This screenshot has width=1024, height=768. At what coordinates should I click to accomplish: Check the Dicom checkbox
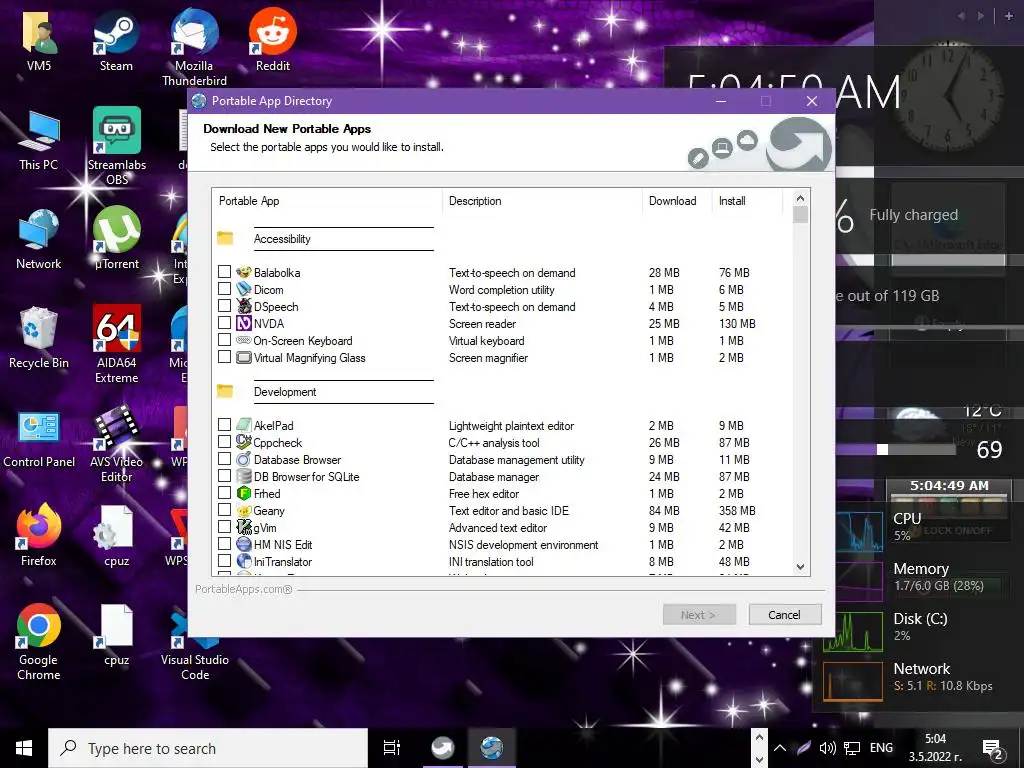coord(224,289)
